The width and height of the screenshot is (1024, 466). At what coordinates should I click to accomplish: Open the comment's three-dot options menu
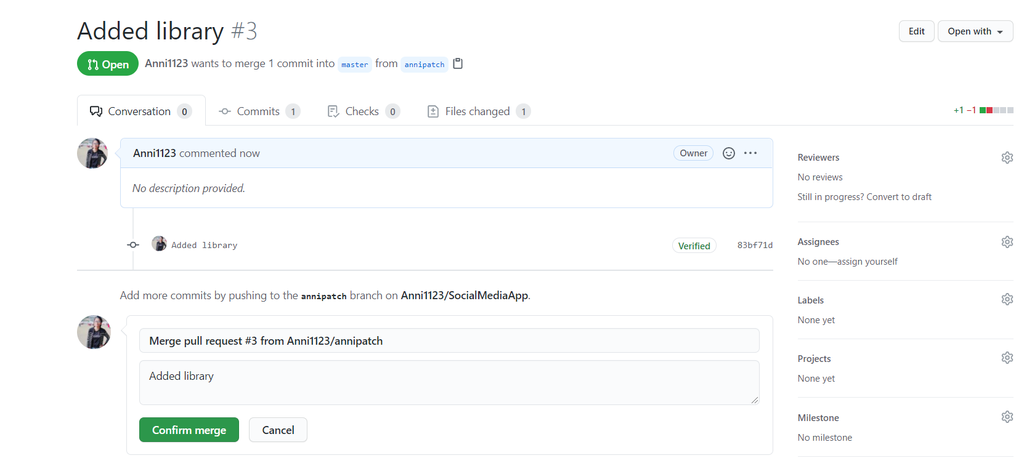coord(751,153)
